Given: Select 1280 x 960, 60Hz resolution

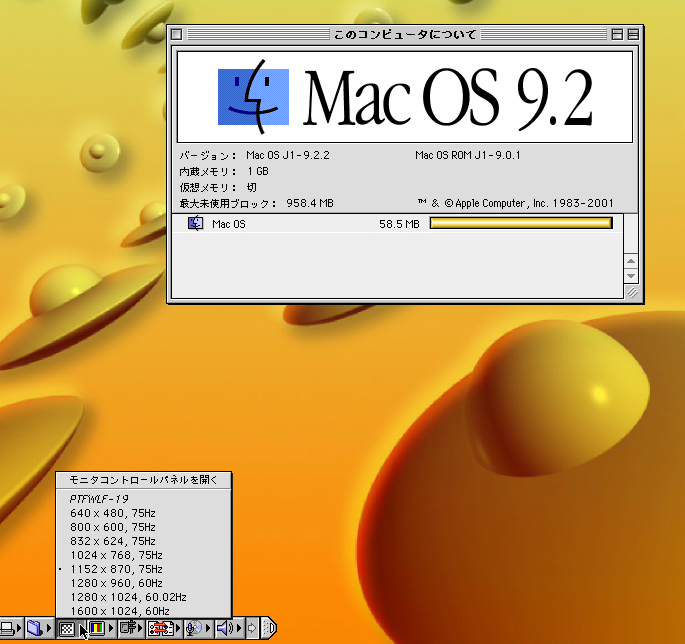Looking at the screenshot, I should click(x=144, y=583).
